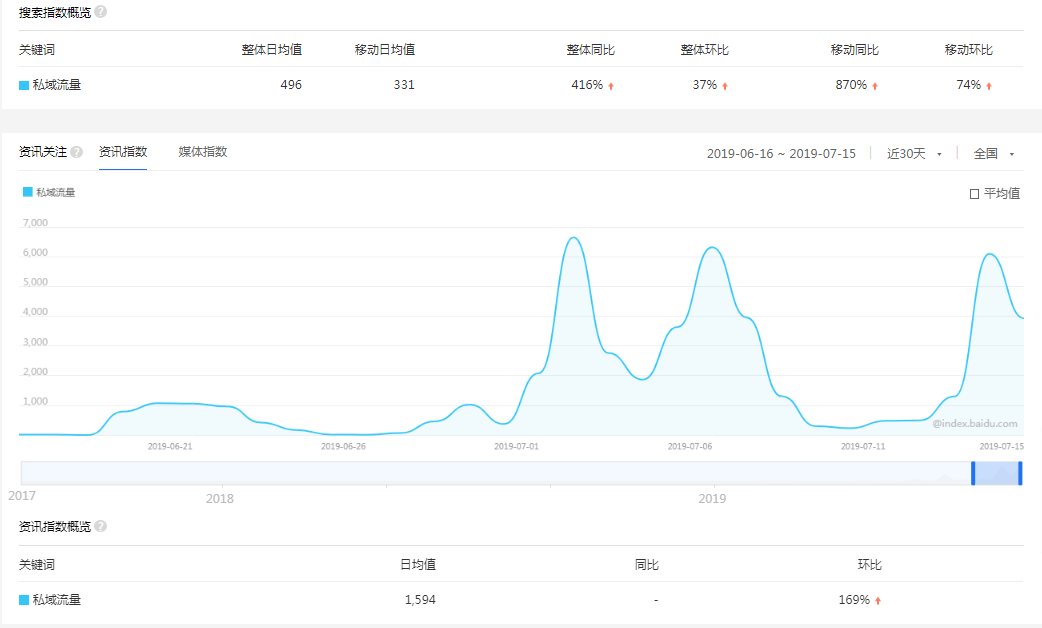Expand the 全国 region dropdown

[994, 154]
